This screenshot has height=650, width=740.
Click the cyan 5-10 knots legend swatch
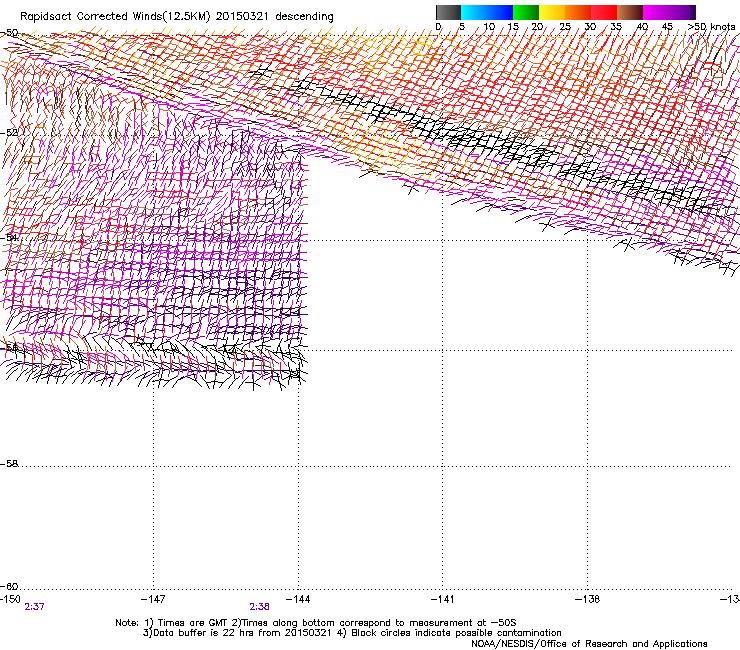tap(474, 12)
